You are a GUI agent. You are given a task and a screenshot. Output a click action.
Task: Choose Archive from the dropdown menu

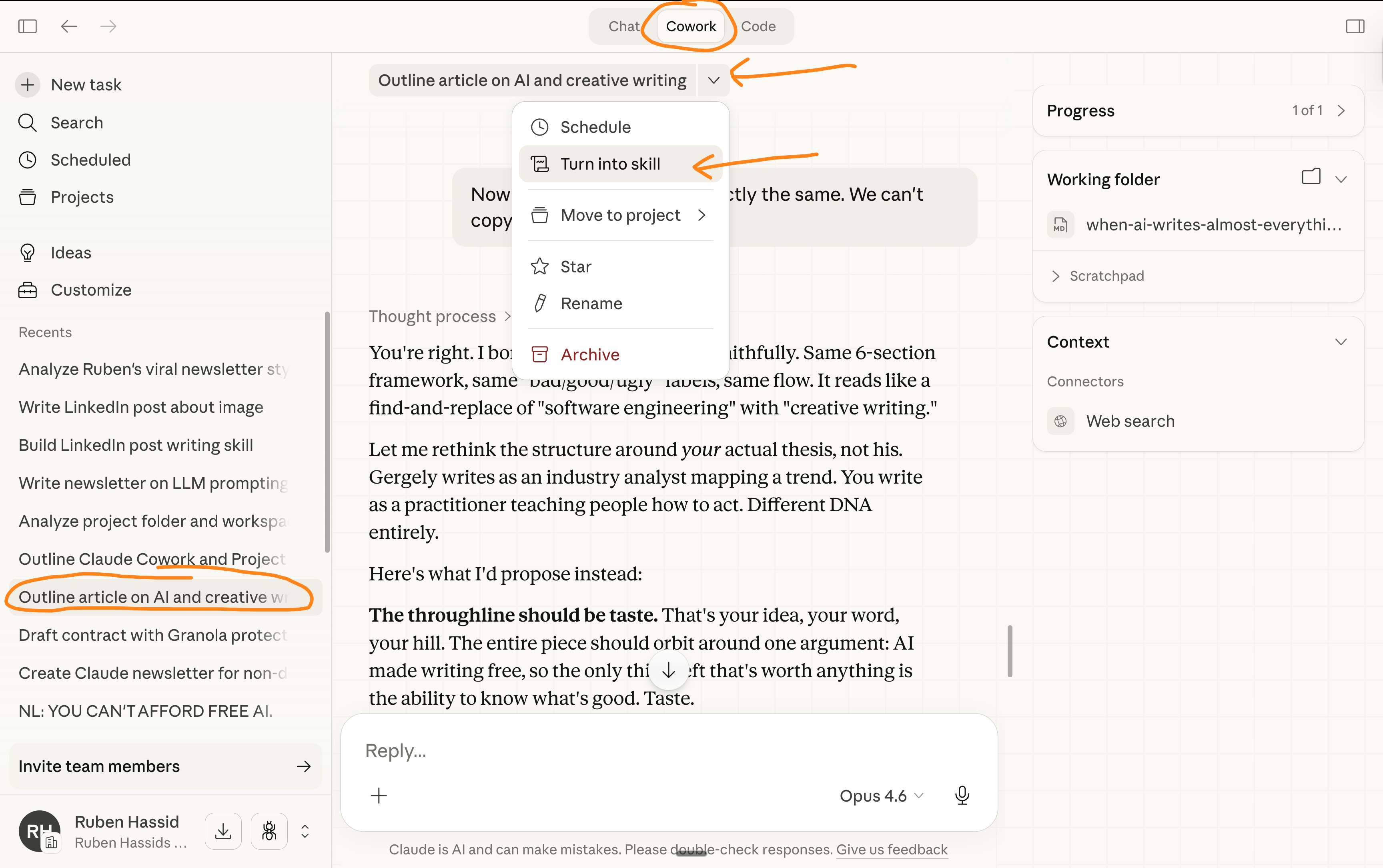(x=590, y=355)
